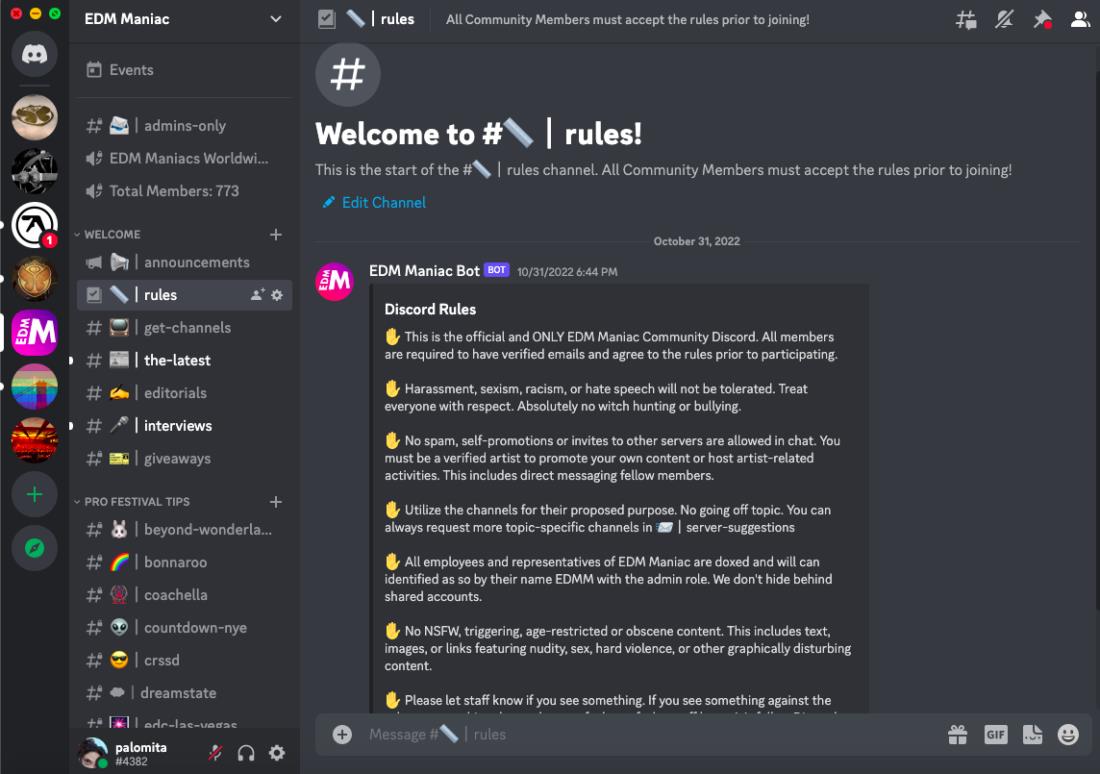Open the emoji picker

[x=1069, y=734]
